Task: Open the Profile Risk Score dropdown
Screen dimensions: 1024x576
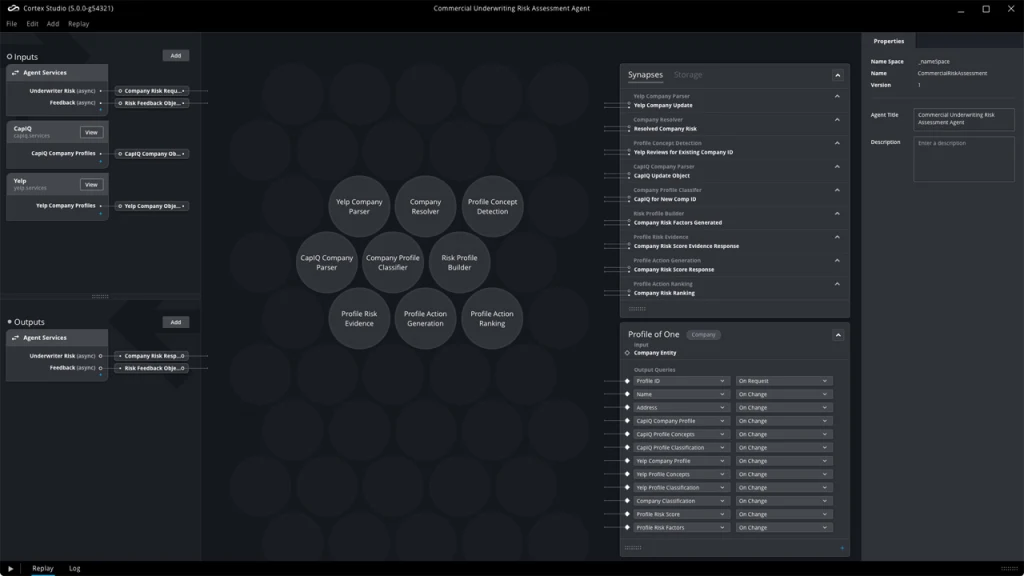Action: coord(681,514)
